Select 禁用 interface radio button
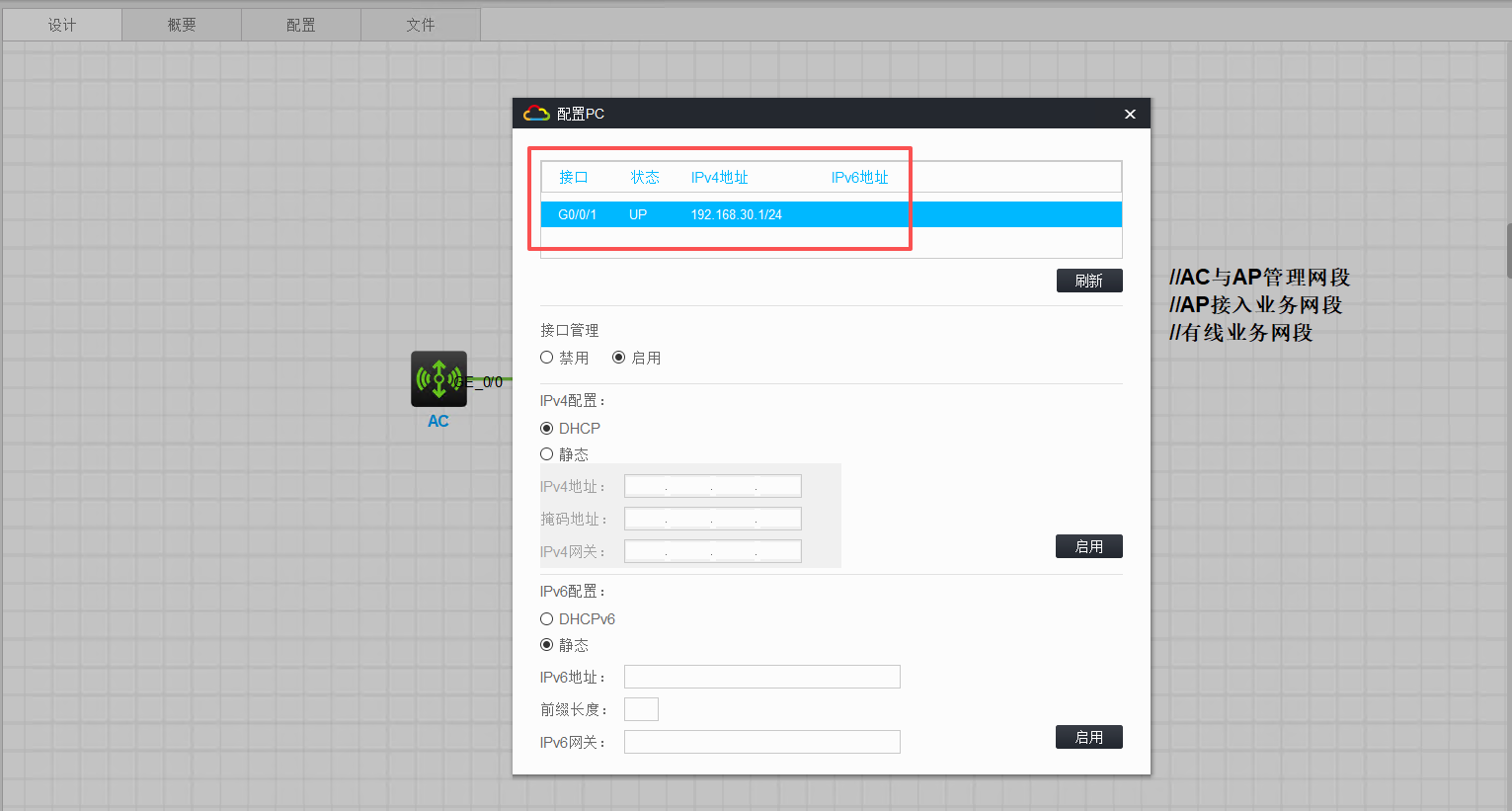Screen dimensions: 1512x811 click(x=547, y=358)
